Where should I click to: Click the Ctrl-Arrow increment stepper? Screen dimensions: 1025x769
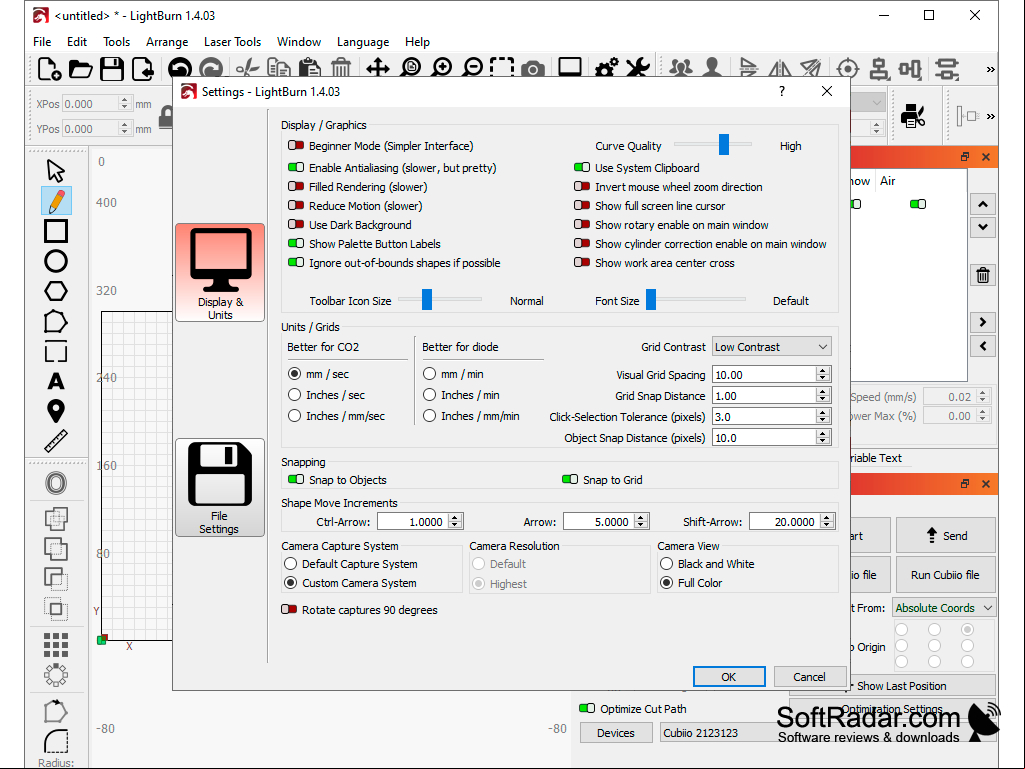[x=456, y=521]
